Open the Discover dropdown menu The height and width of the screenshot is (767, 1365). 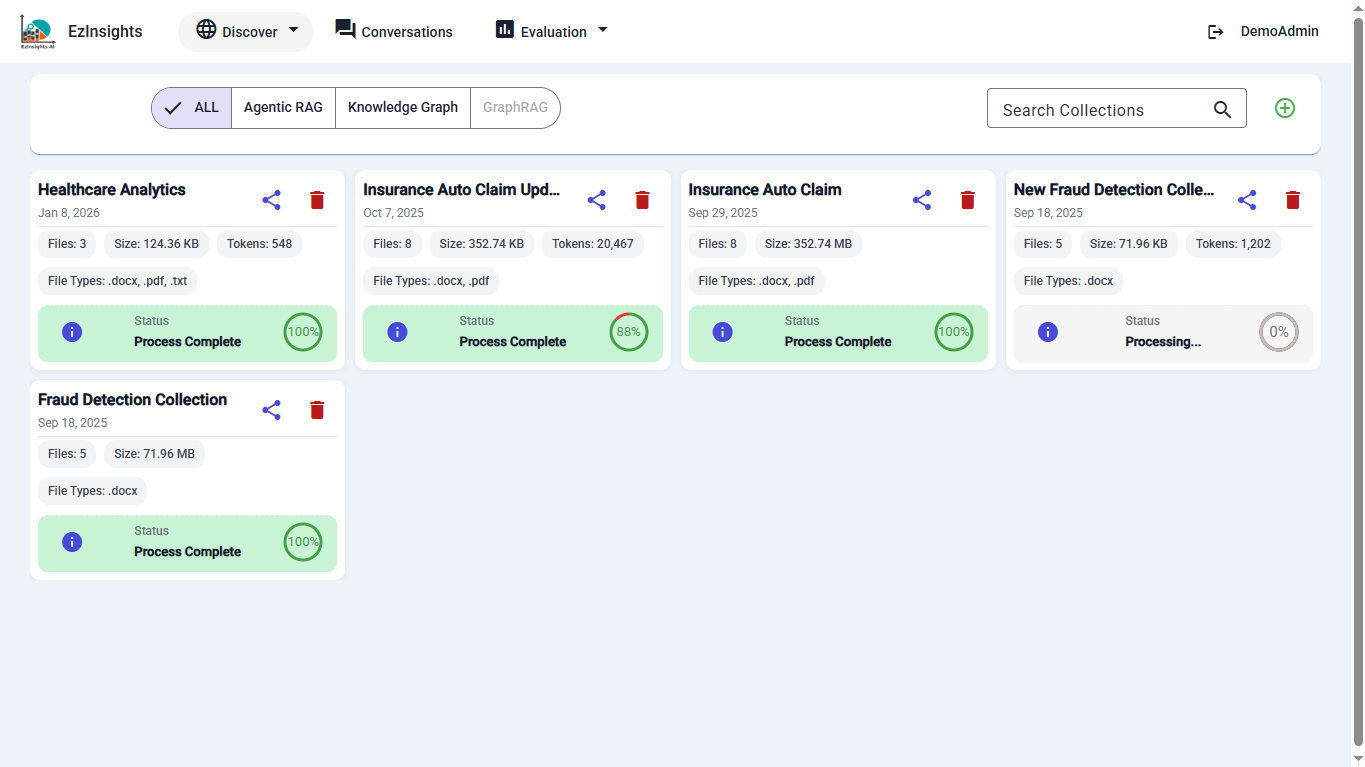[246, 32]
